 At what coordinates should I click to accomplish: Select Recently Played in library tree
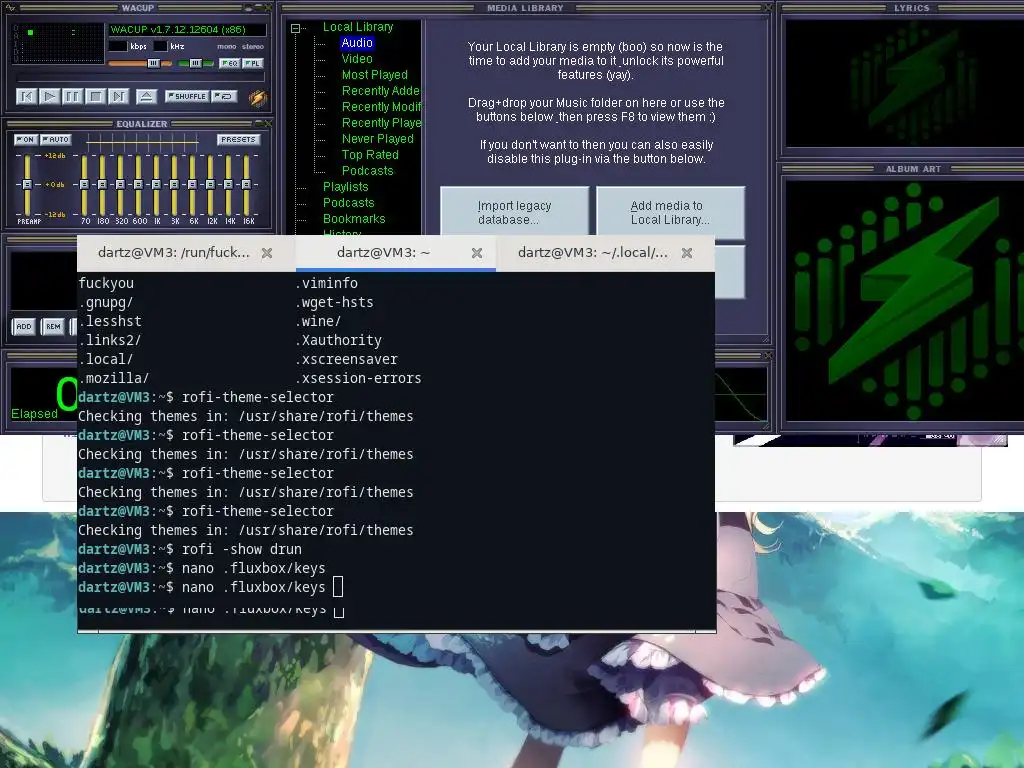381,123
